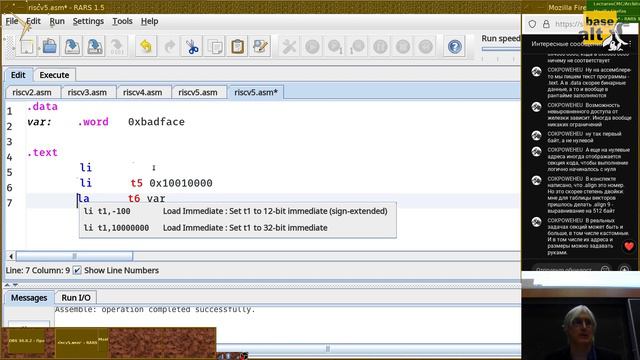Open the saved riscv5.asm file tab
Viewport: 640px width, 360px height.
click(x=198, y=92)
